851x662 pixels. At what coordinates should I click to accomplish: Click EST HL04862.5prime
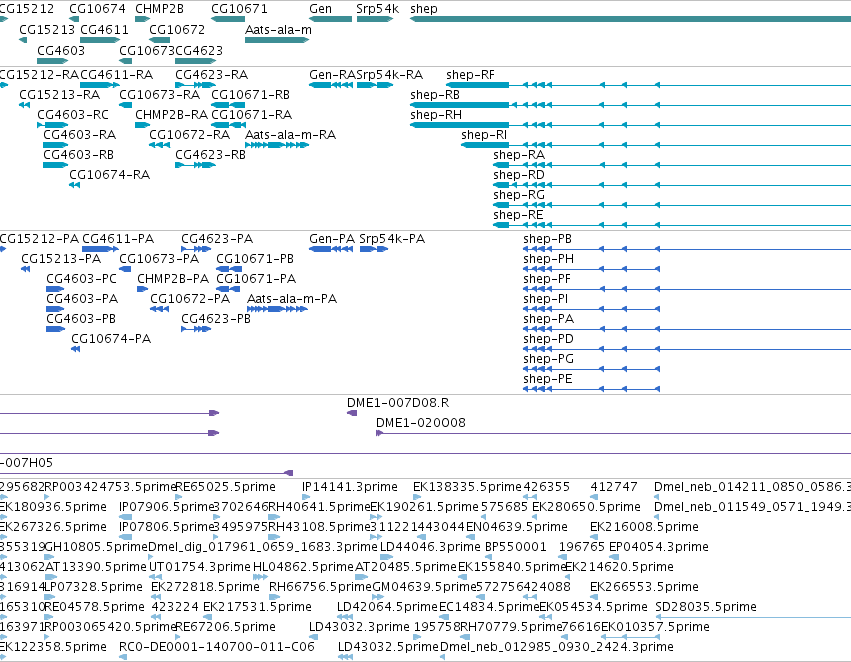(x=303, y=567)
